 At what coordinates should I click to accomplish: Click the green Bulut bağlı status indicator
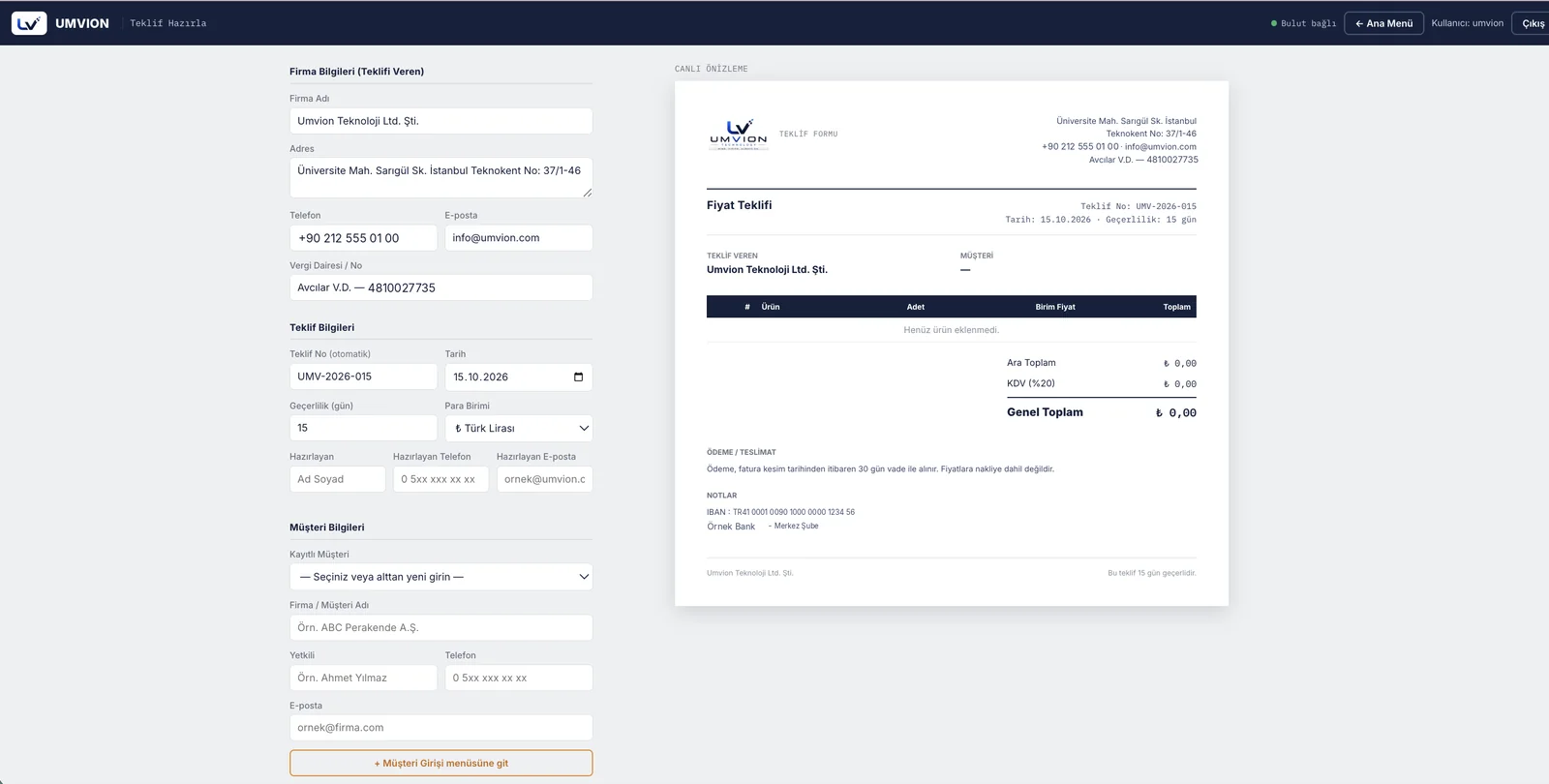point(1303,23)
